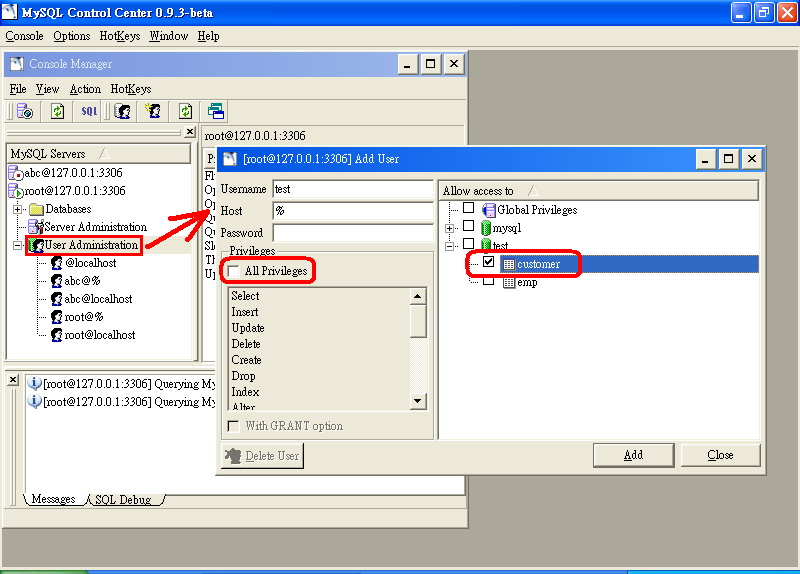Screen dimensions: 800x574
Task: Select the Select privilege in list
Action: pyautogui.click(x=245, y=296)
